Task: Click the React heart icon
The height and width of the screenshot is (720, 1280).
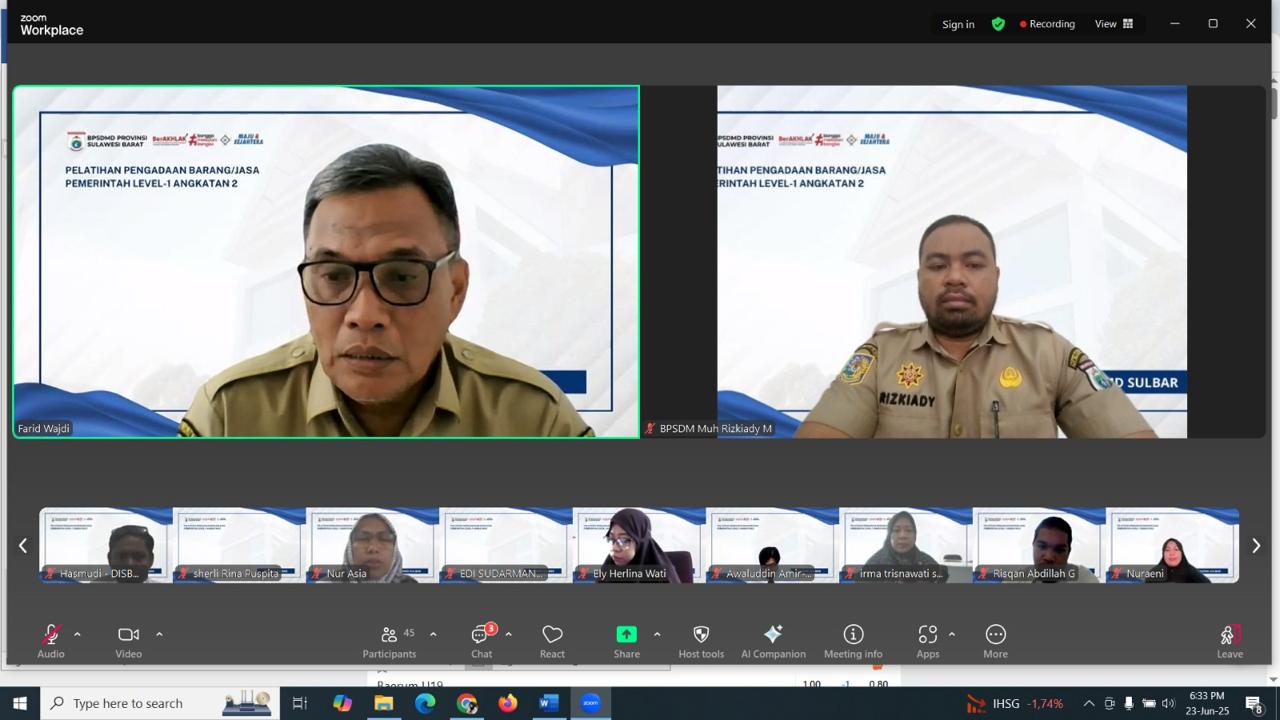Action: pyautogui.click(x=552, y=641)
